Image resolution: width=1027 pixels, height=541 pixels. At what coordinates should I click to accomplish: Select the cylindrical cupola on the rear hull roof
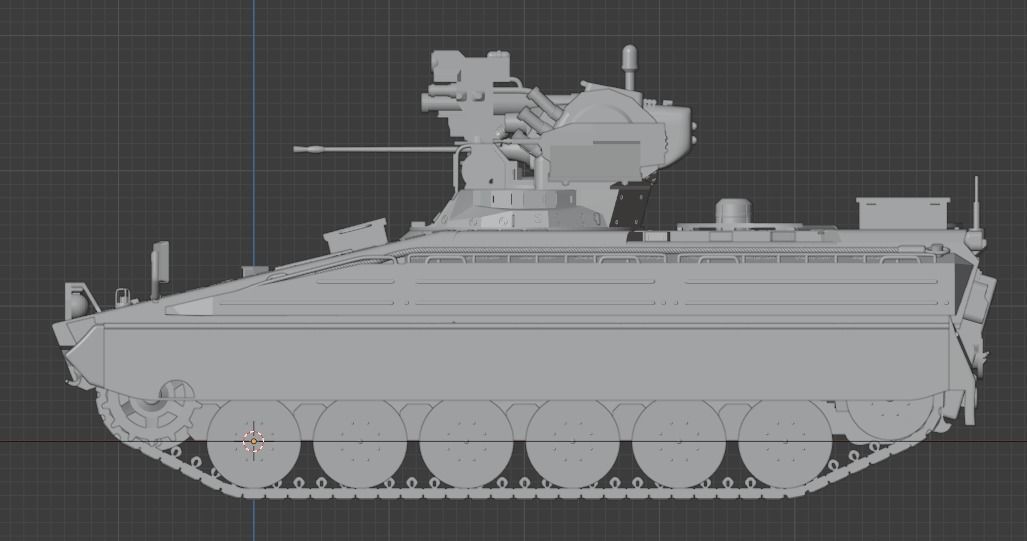(x=732, y=212)
